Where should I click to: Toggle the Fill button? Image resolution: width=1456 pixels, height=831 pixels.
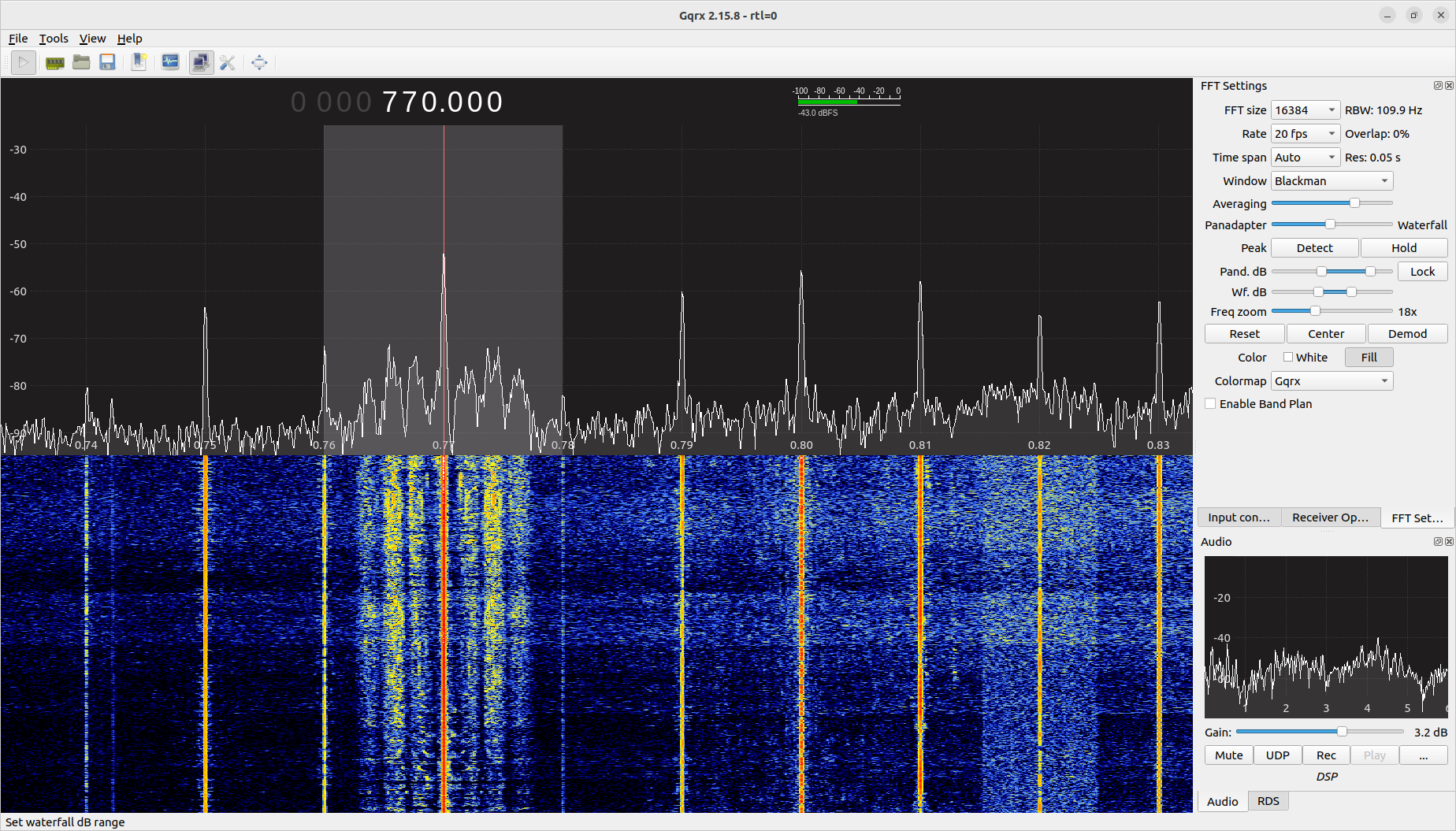[x=1369, y=358]
